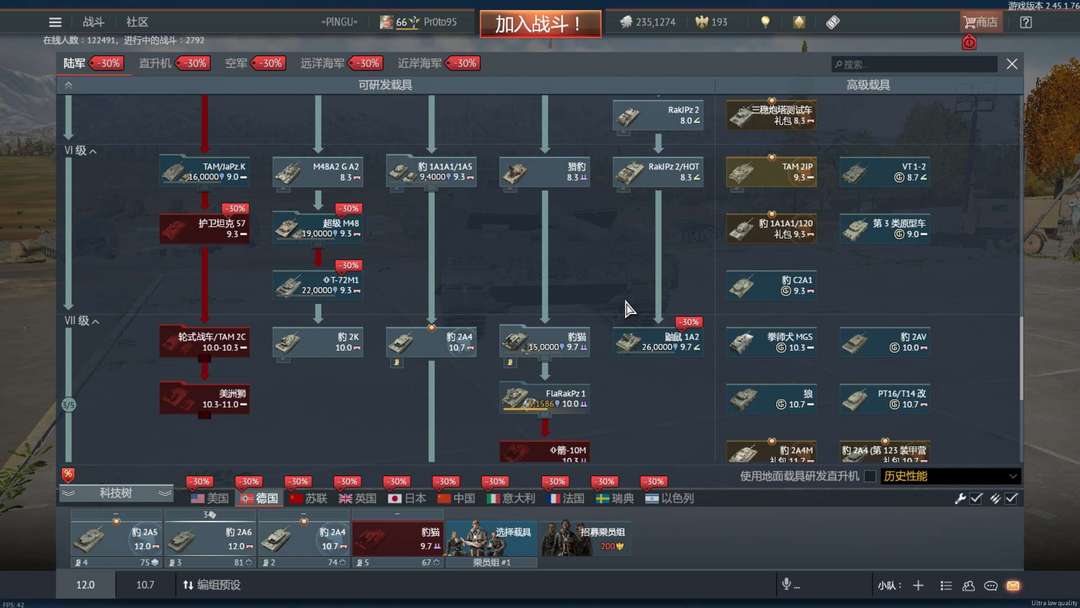Select the locked 护卫坦克 57 vehicle

coord(205,229)
